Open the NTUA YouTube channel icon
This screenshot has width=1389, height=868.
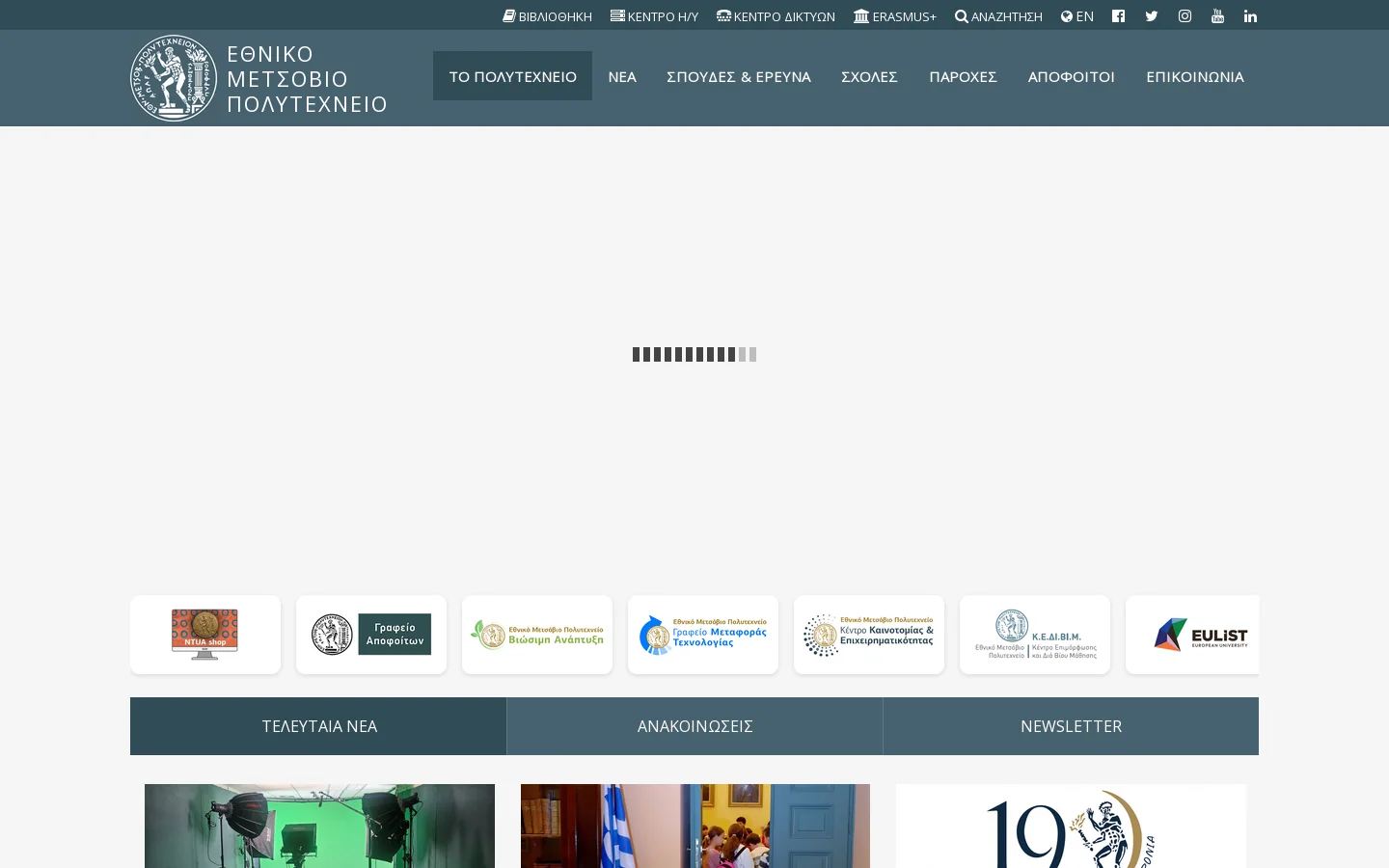pos(1217,15)
